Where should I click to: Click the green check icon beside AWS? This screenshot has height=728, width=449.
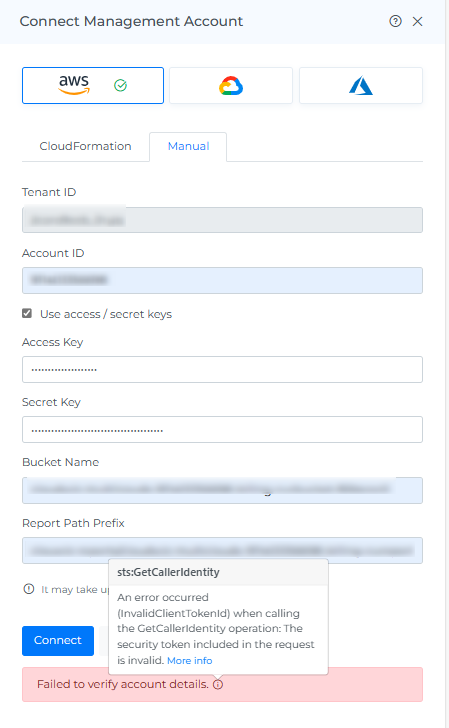coord(121,85)
